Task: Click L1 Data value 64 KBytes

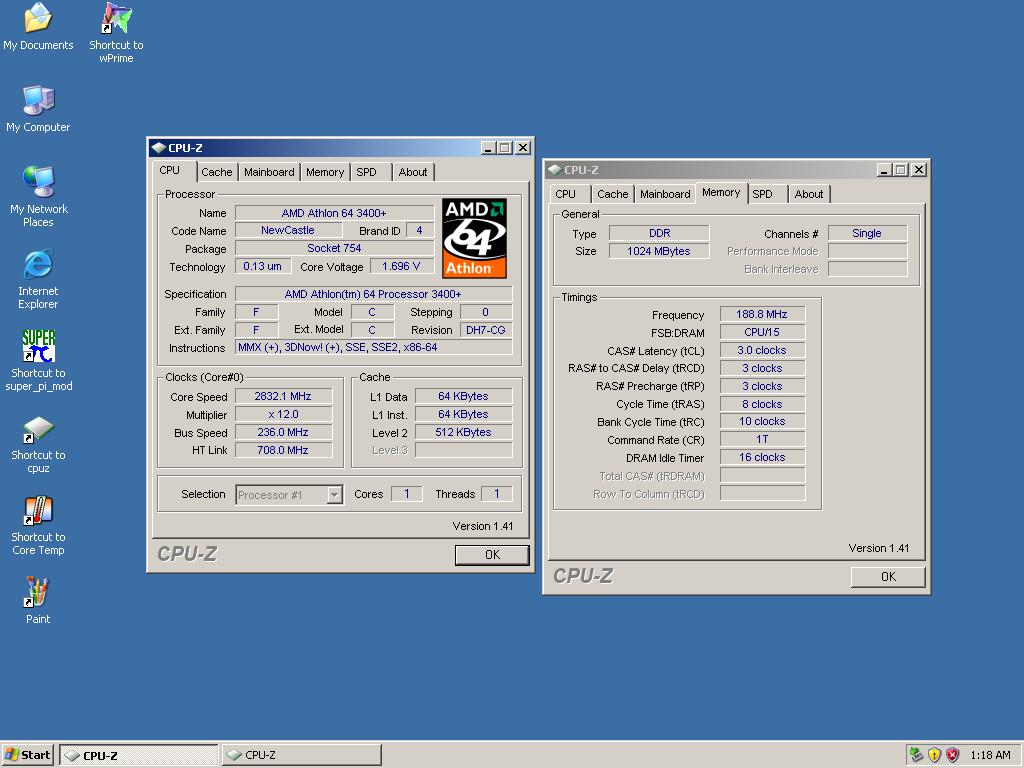Action: (464, 396)
